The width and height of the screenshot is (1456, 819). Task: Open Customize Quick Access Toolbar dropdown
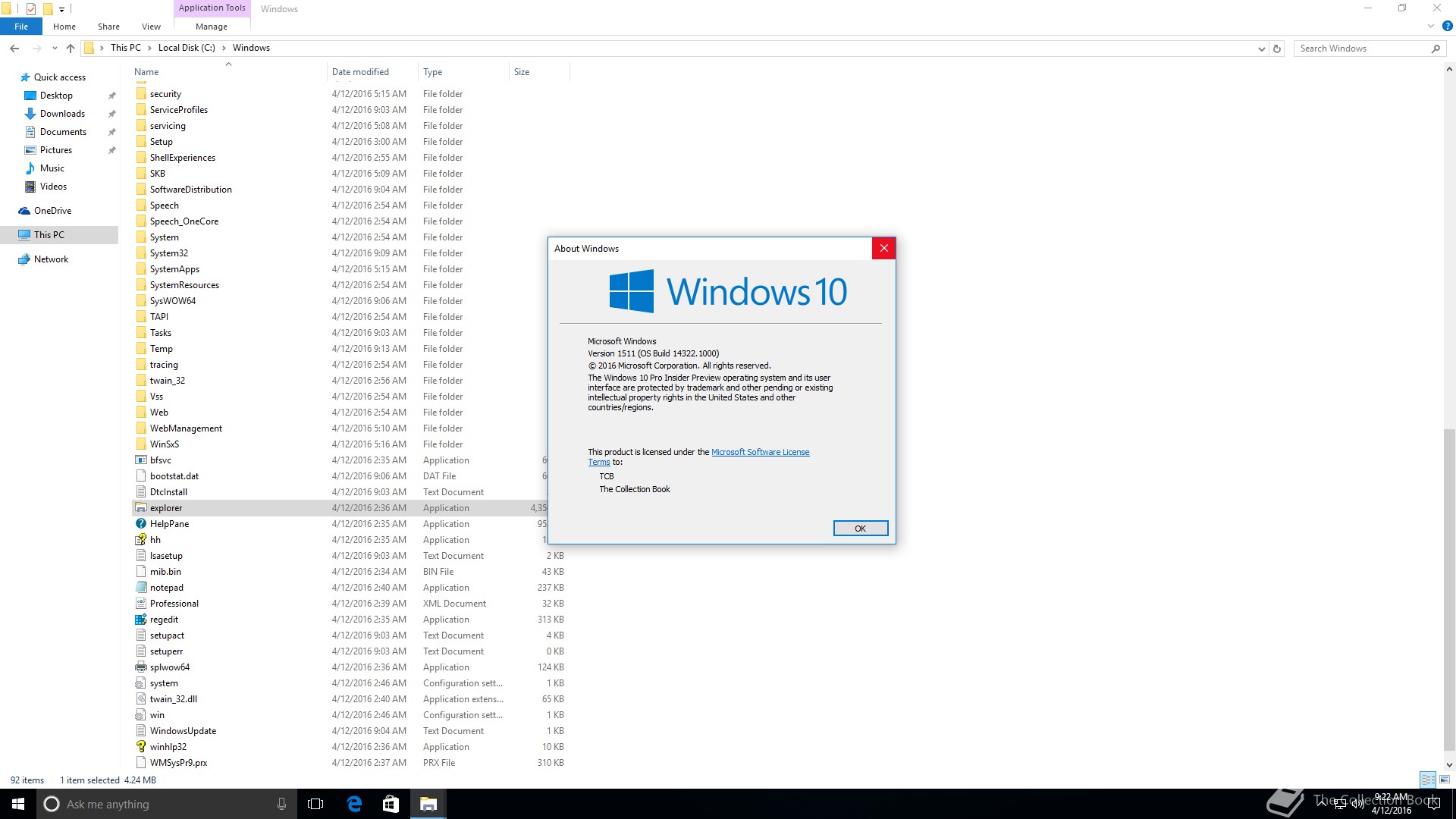point(62,10)
